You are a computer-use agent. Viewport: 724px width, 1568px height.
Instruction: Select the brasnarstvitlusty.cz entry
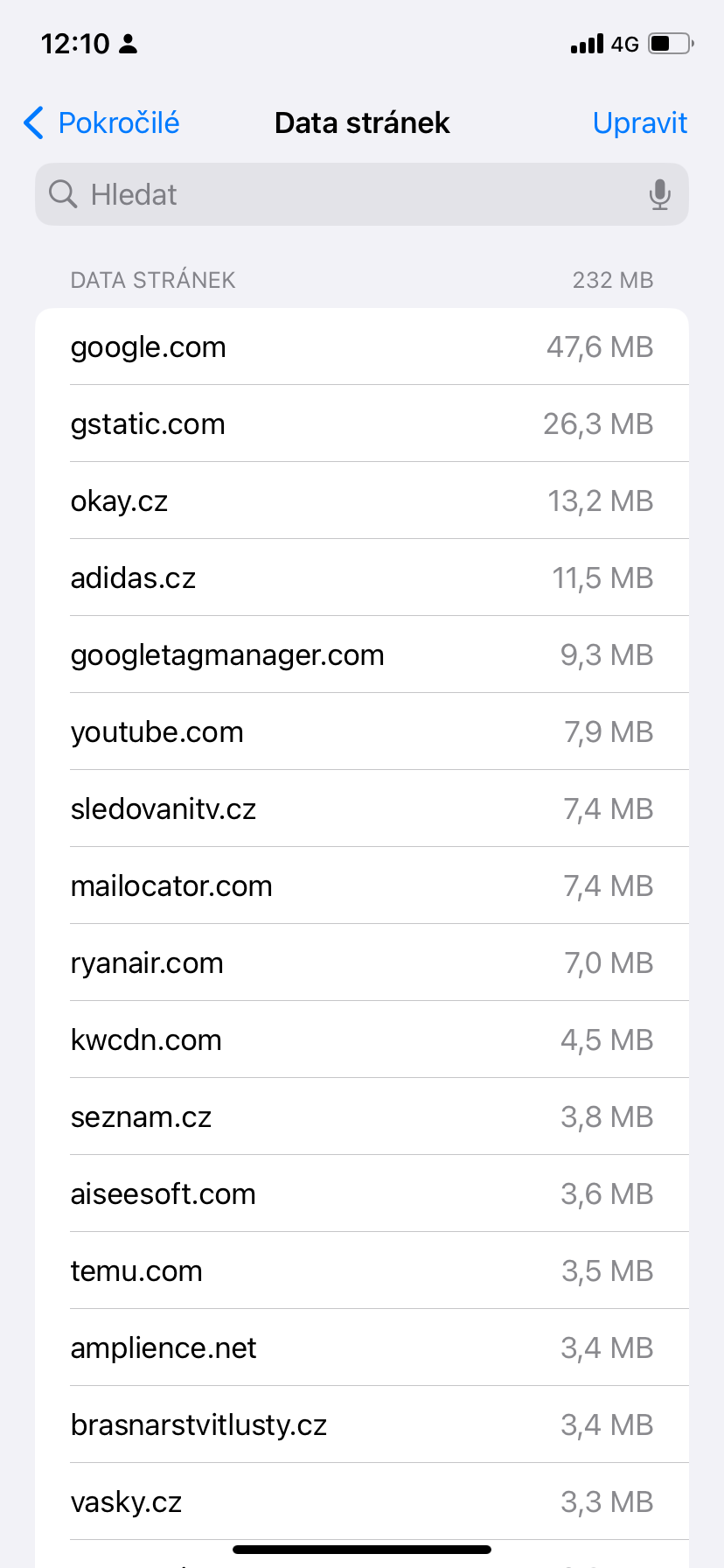pyautogui.click(x=362, y=1425)
